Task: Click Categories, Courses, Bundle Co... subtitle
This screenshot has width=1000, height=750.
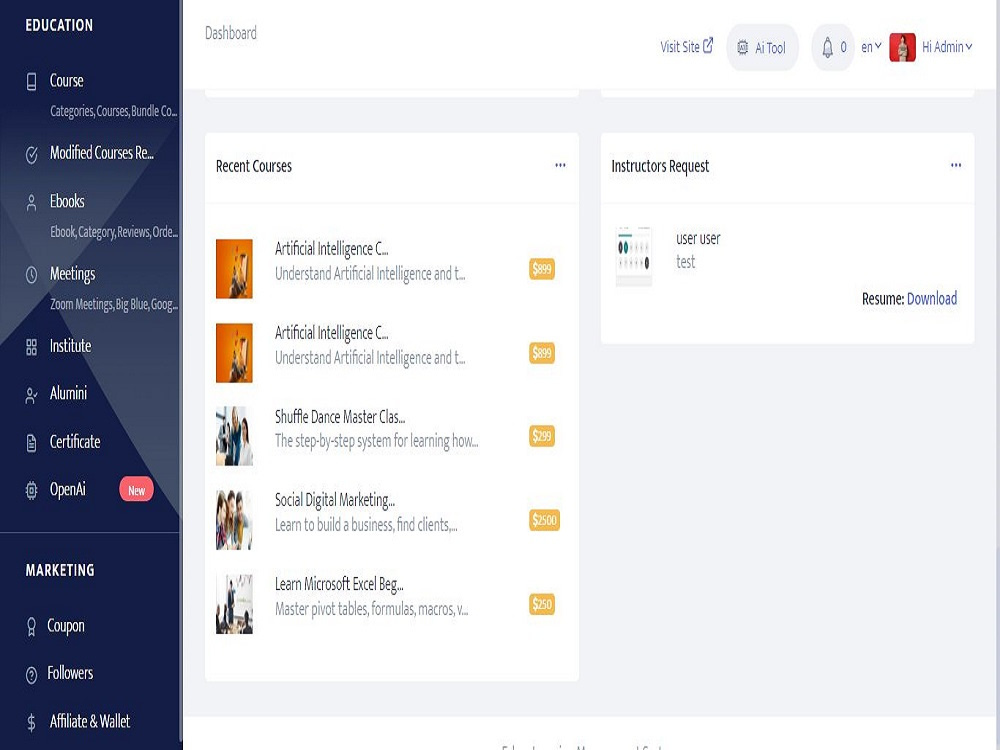Action: pos(114,111)
